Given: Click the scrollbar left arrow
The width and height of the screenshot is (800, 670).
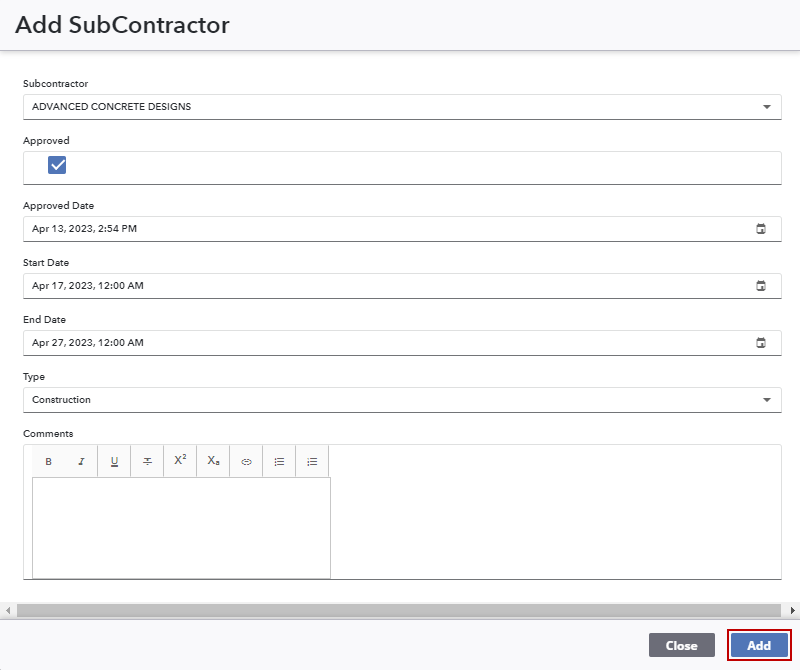Looking at the screenshot, I should point(8,610).
